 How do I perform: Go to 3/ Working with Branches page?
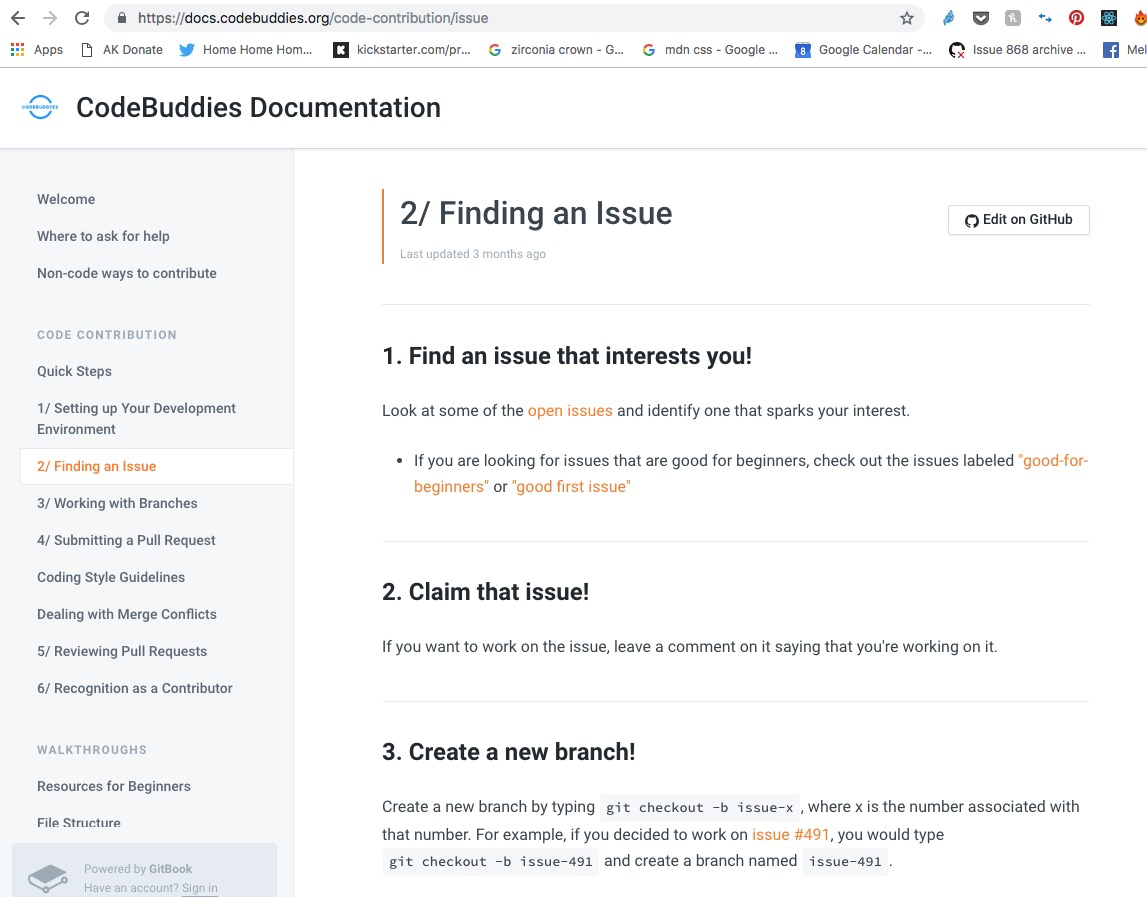tap(117, 503)
